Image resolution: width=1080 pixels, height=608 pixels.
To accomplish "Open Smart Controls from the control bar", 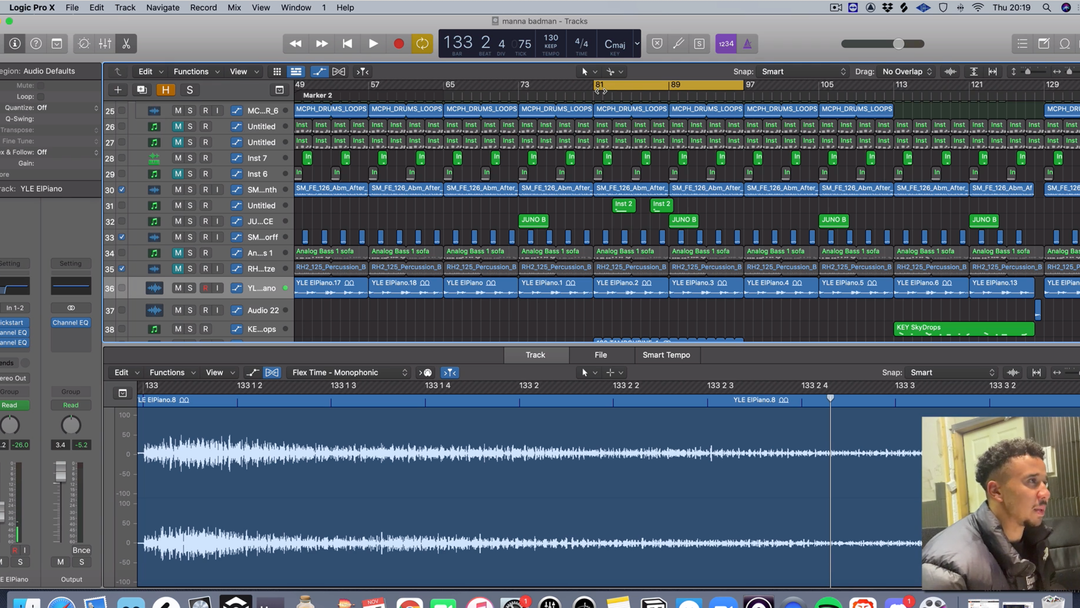I will pyautogui.click(x=83, y=44).
